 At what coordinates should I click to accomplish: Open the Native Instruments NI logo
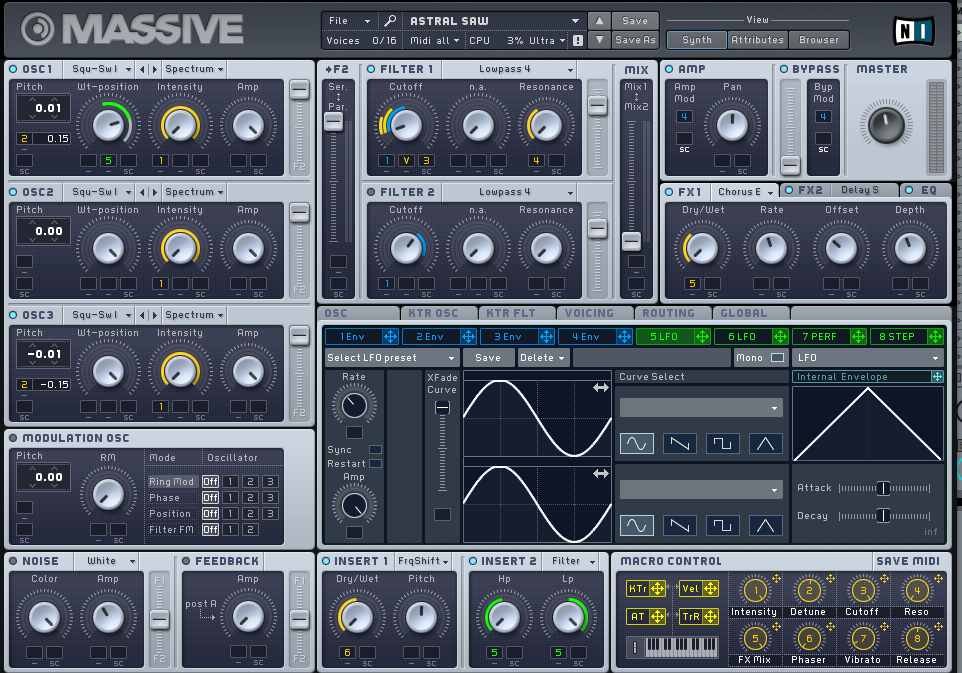(x=914, y=30)
